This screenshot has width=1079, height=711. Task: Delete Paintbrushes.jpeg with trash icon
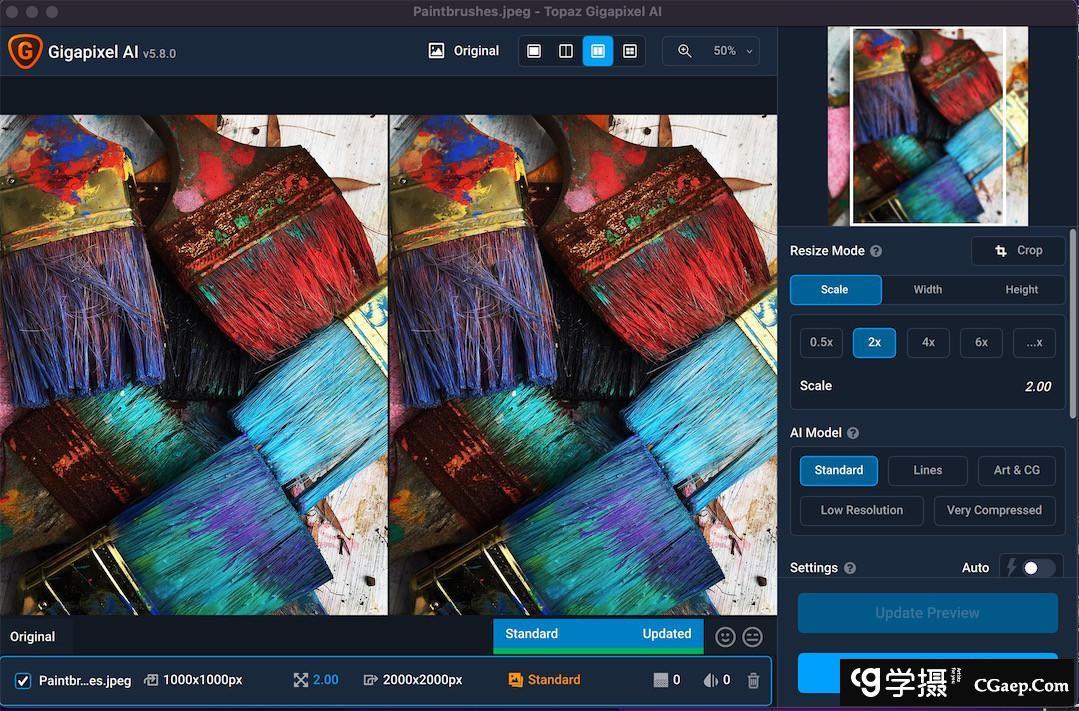(x=753, y=680)
